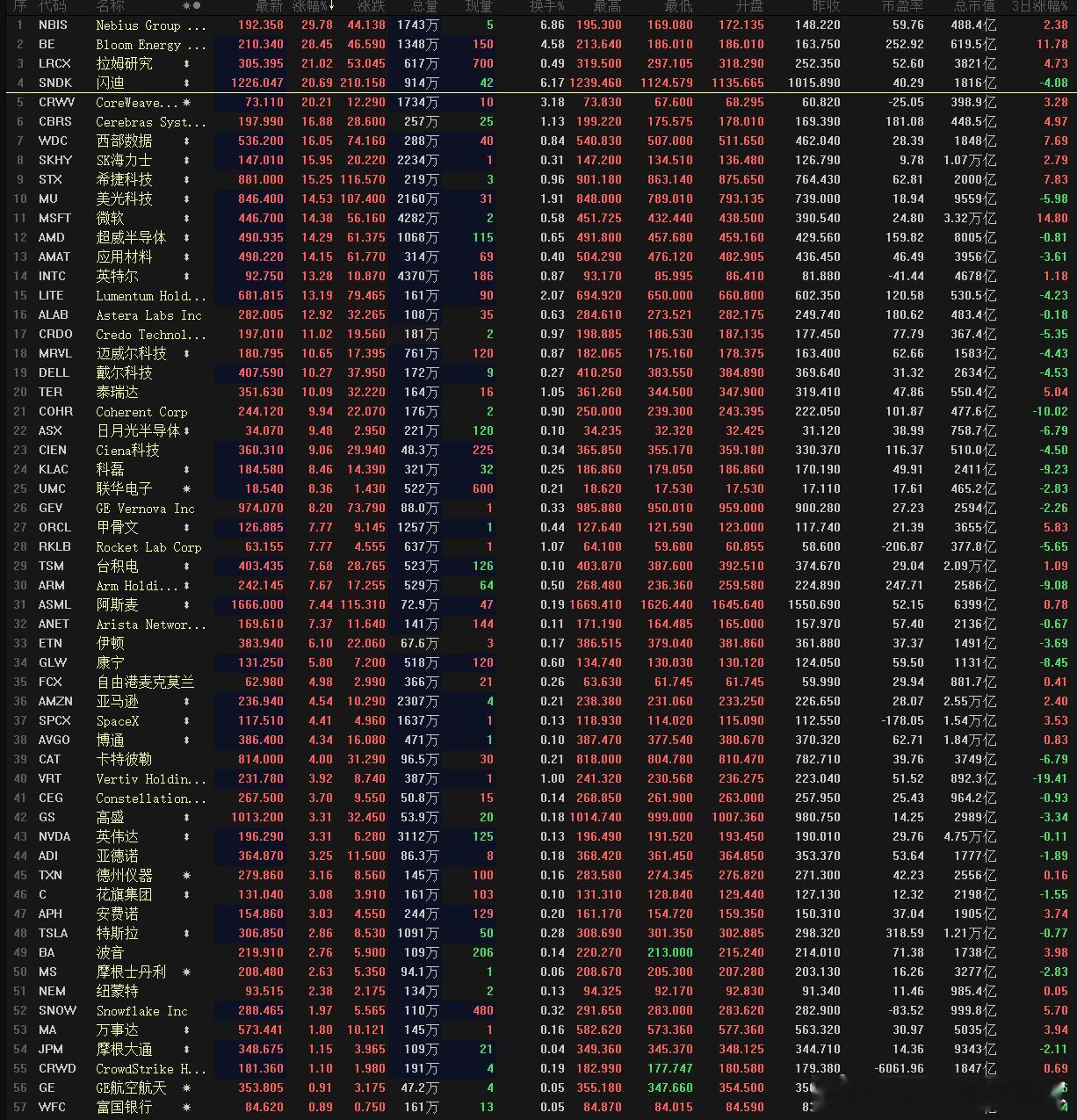Select the Bloom Energy stock name
Image resolution: width=1077 pixels, height=1120 pixels.
tap(151, 45)
